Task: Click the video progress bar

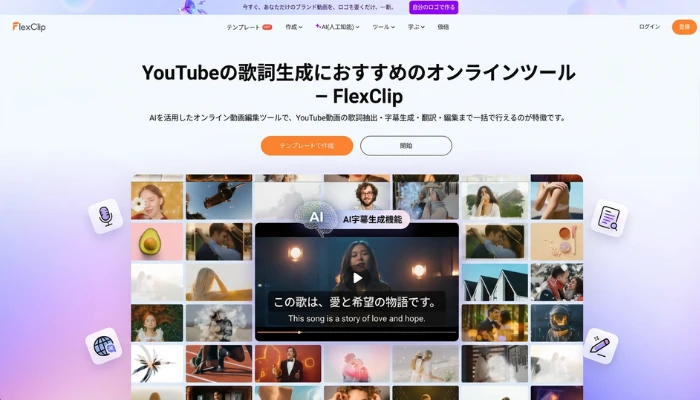Action: (357, 332)
